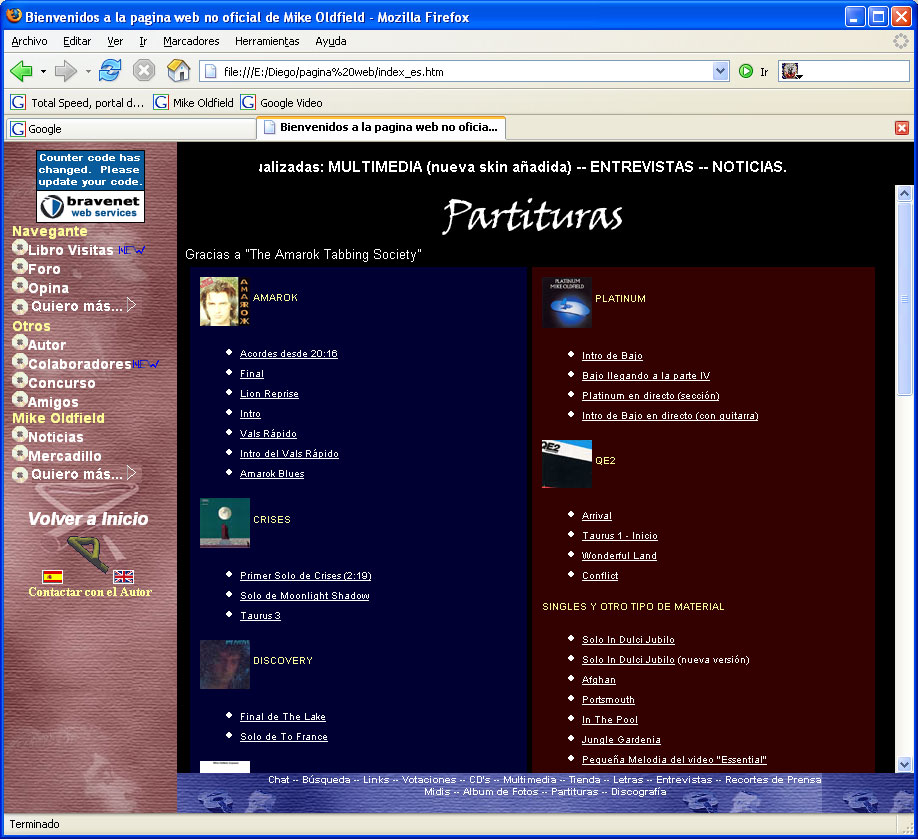Open the Back history dropdown arrow
The height and width of the screenshot is (839, 918).
point(43,71)
